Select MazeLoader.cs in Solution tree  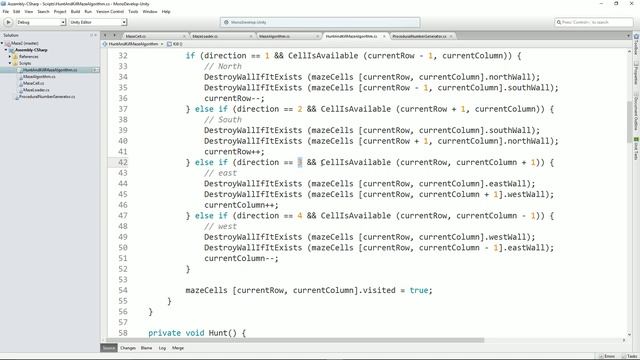point(36,90)
